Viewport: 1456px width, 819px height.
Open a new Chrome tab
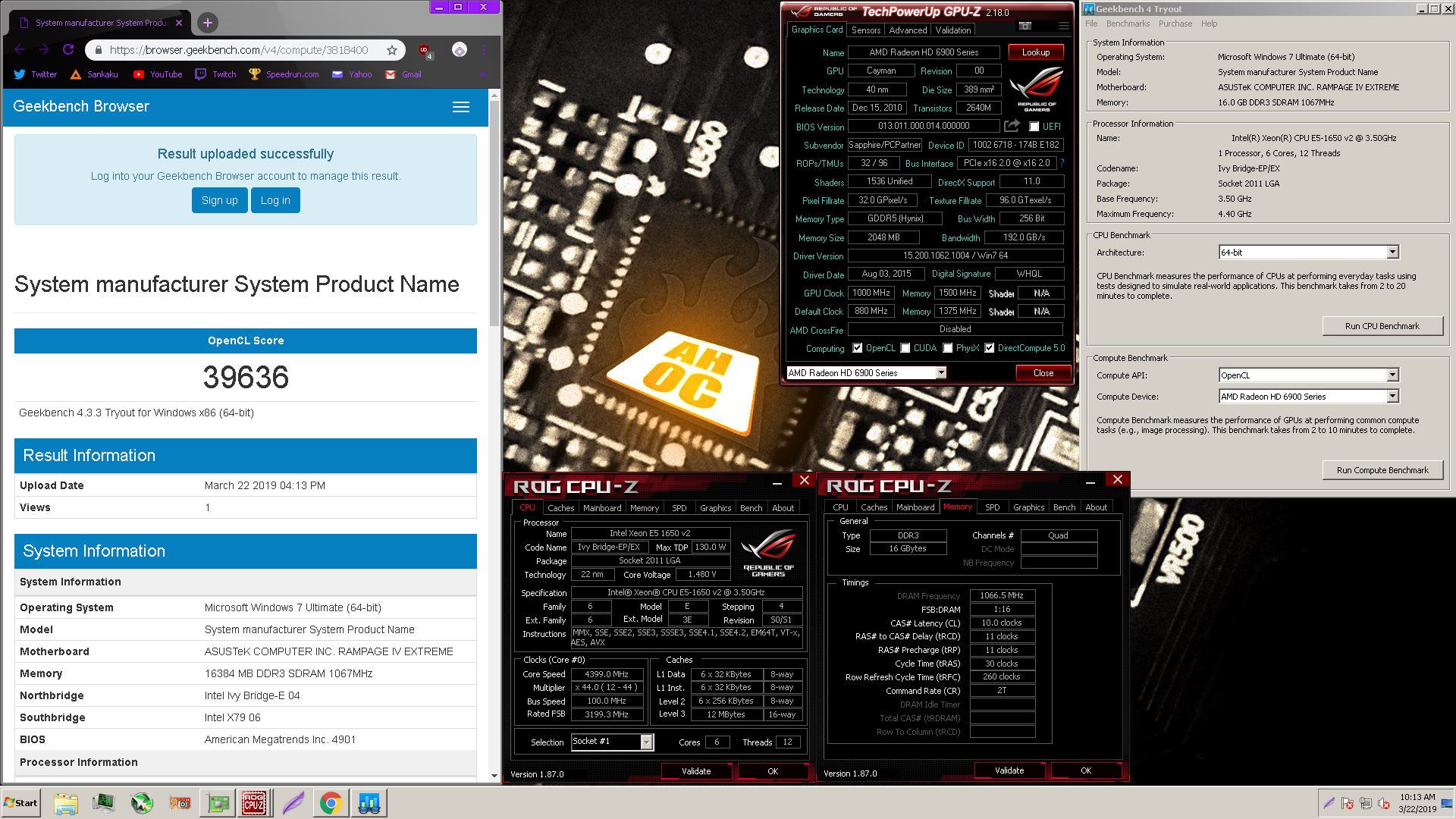coord(208,23)
